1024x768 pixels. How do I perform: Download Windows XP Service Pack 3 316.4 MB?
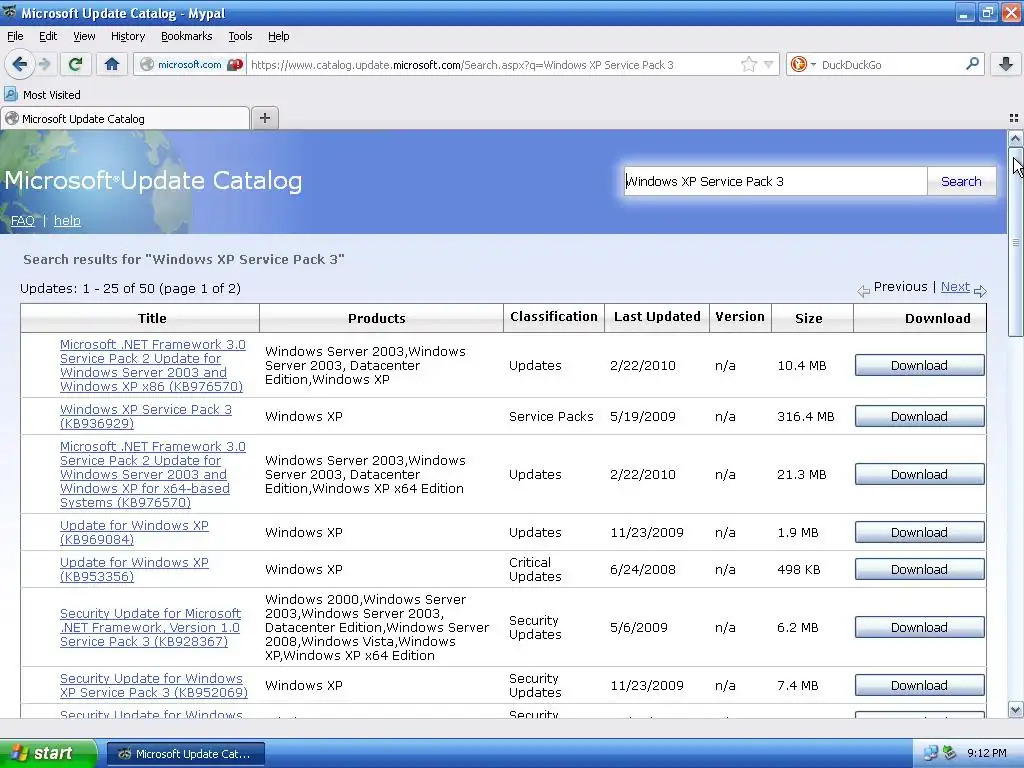tap(920, 416)
